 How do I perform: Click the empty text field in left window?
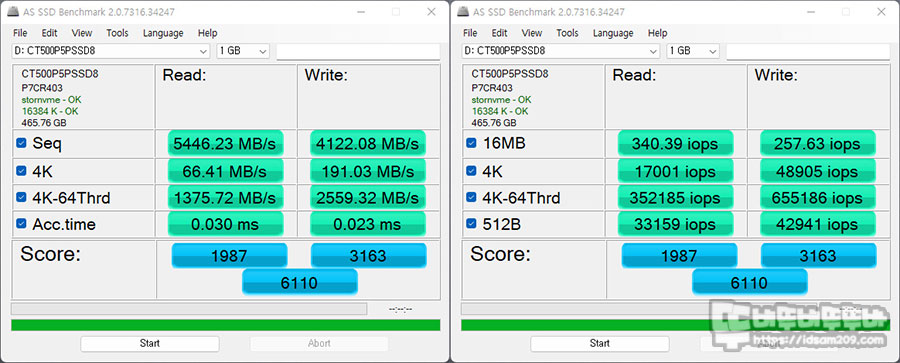(358, 51)
